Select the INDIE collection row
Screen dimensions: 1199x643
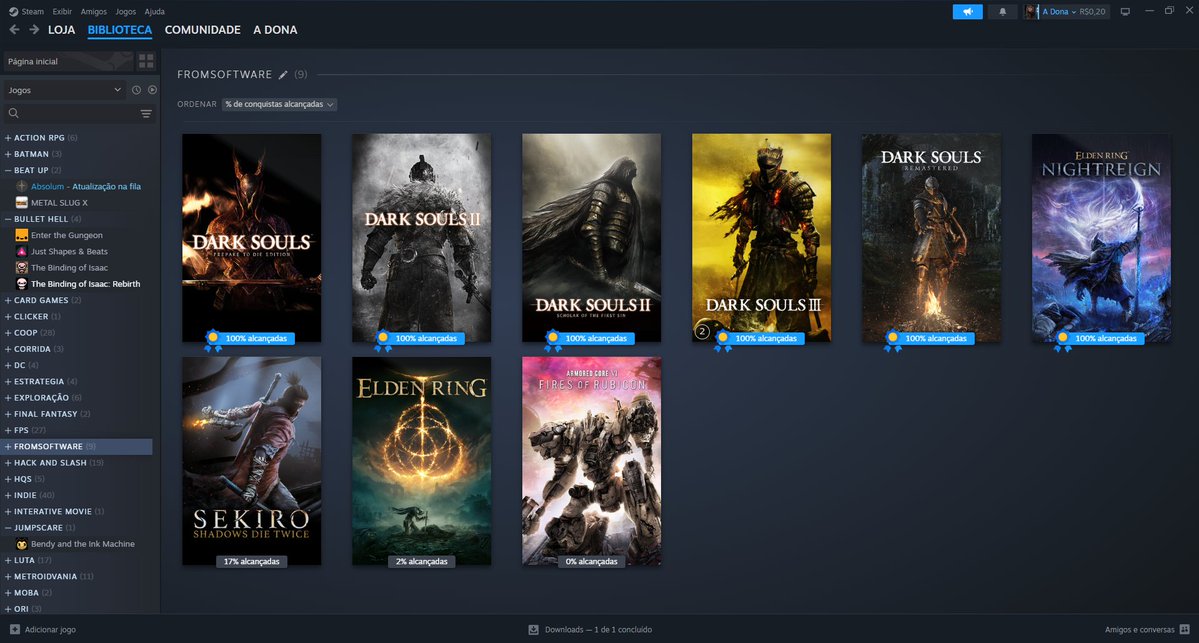click(76, 495)
